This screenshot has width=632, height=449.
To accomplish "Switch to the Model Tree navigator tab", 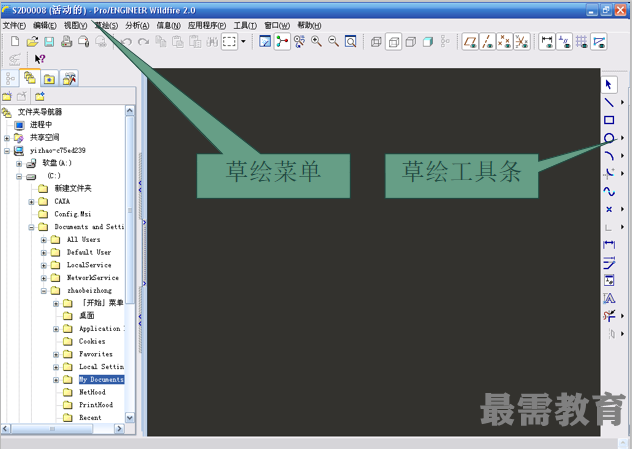I will tap(10, 78).
